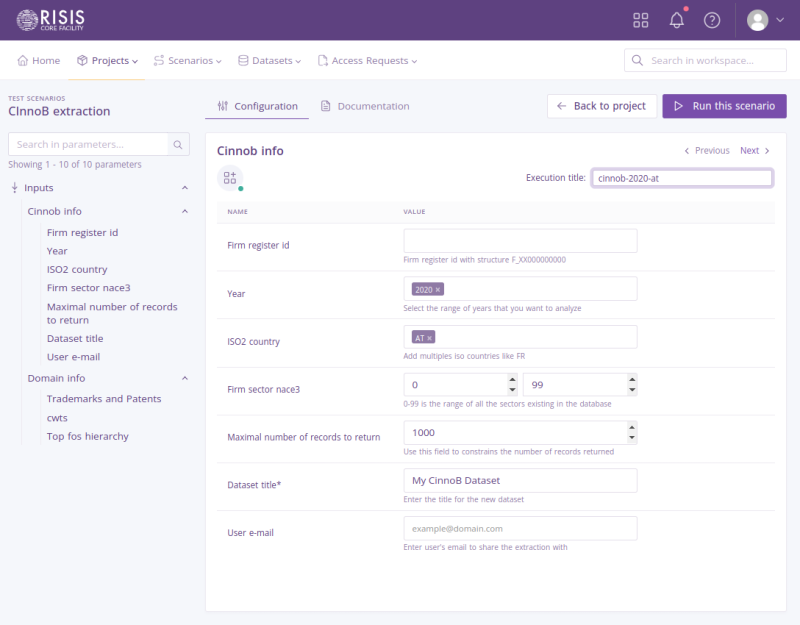Screen dimensions: 800x625
Task: Switch to the Documentation tab
Action: click(365, 106)
